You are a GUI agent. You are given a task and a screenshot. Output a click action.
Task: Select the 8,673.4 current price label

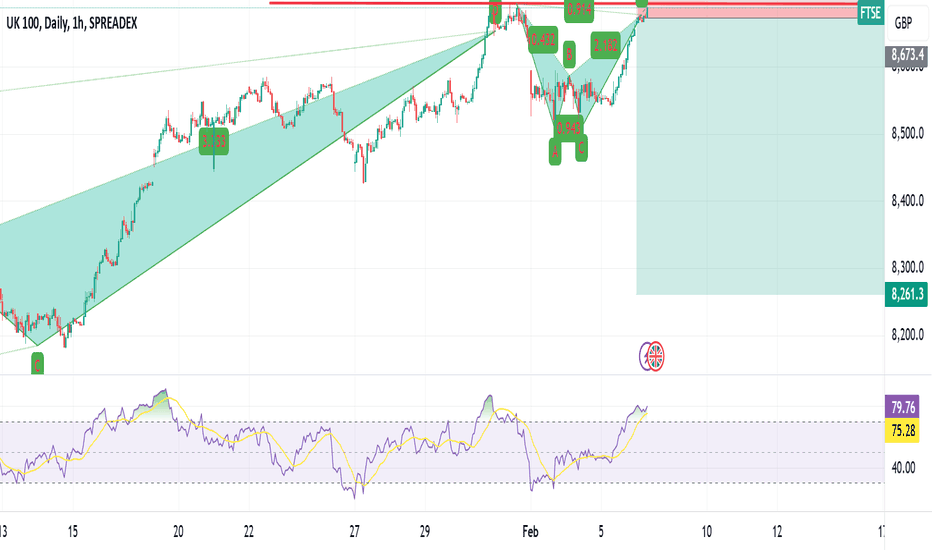coord(907,55)
